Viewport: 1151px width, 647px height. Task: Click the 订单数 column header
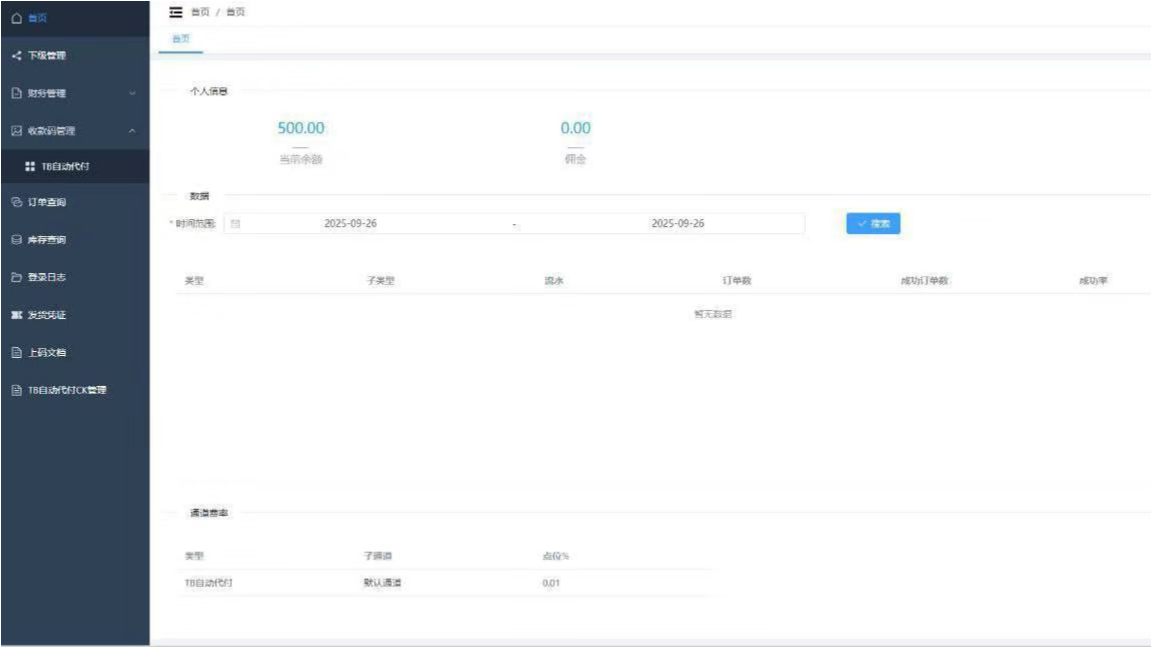click(736, 281)
